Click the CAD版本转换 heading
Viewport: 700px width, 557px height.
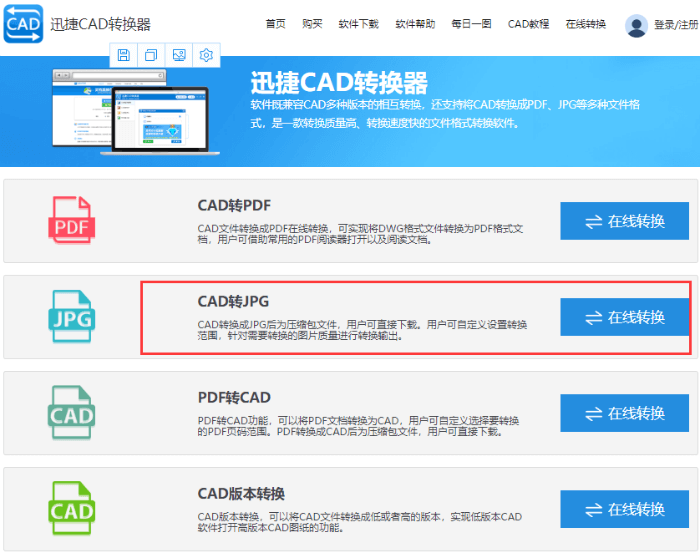(x=241, y=494)
